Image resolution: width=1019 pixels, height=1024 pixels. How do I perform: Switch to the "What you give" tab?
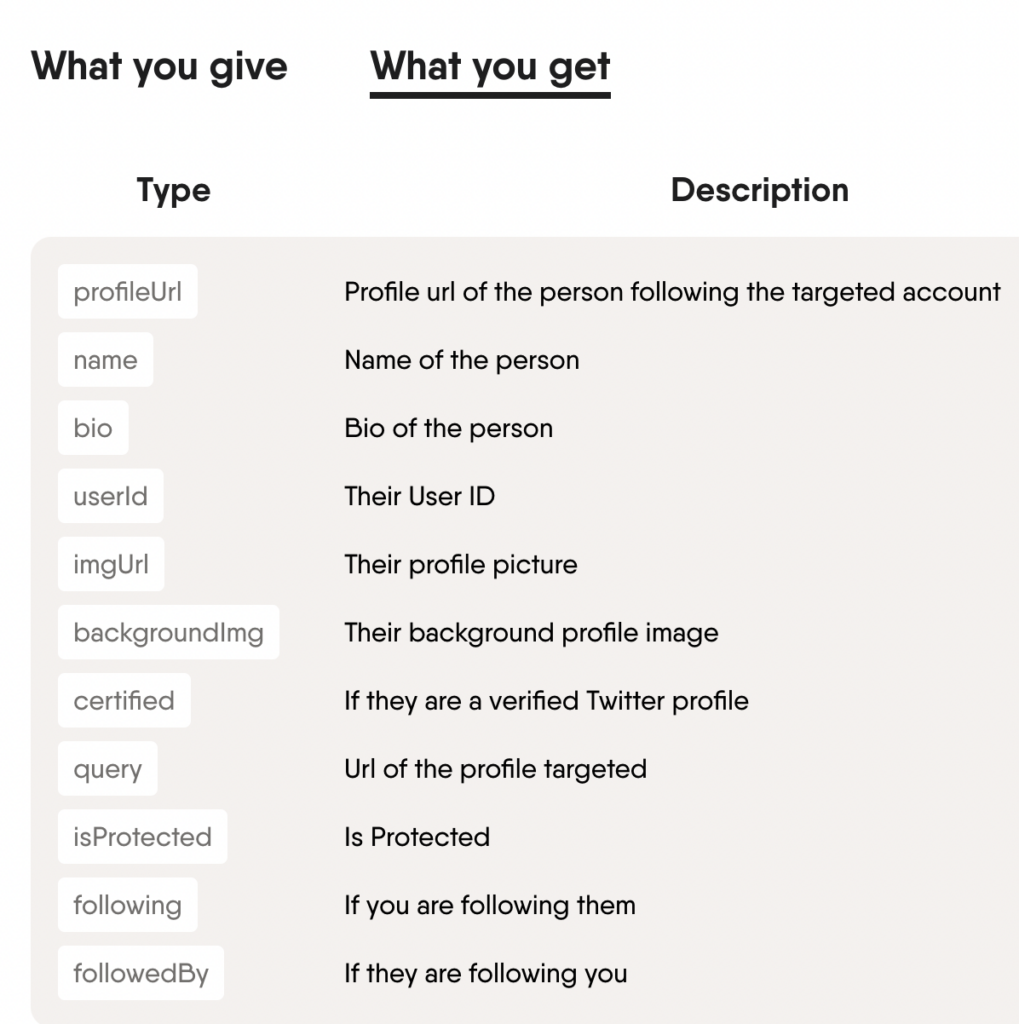point(159,66)
